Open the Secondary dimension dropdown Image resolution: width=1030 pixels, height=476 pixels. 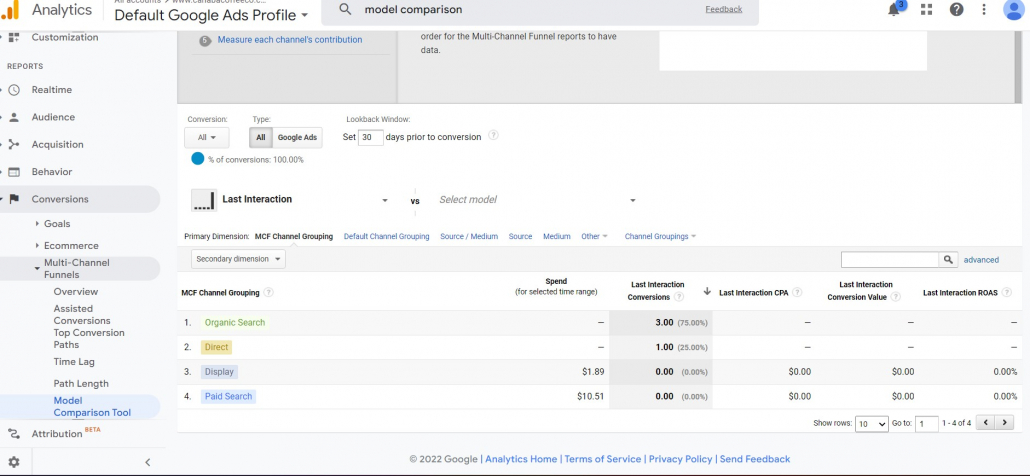[238, 259]
